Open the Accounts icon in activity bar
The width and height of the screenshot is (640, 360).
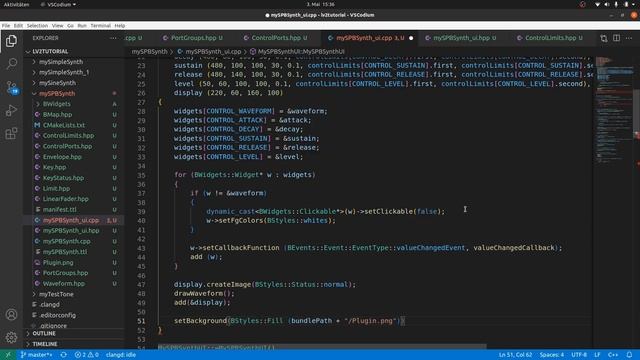[11, 314]
